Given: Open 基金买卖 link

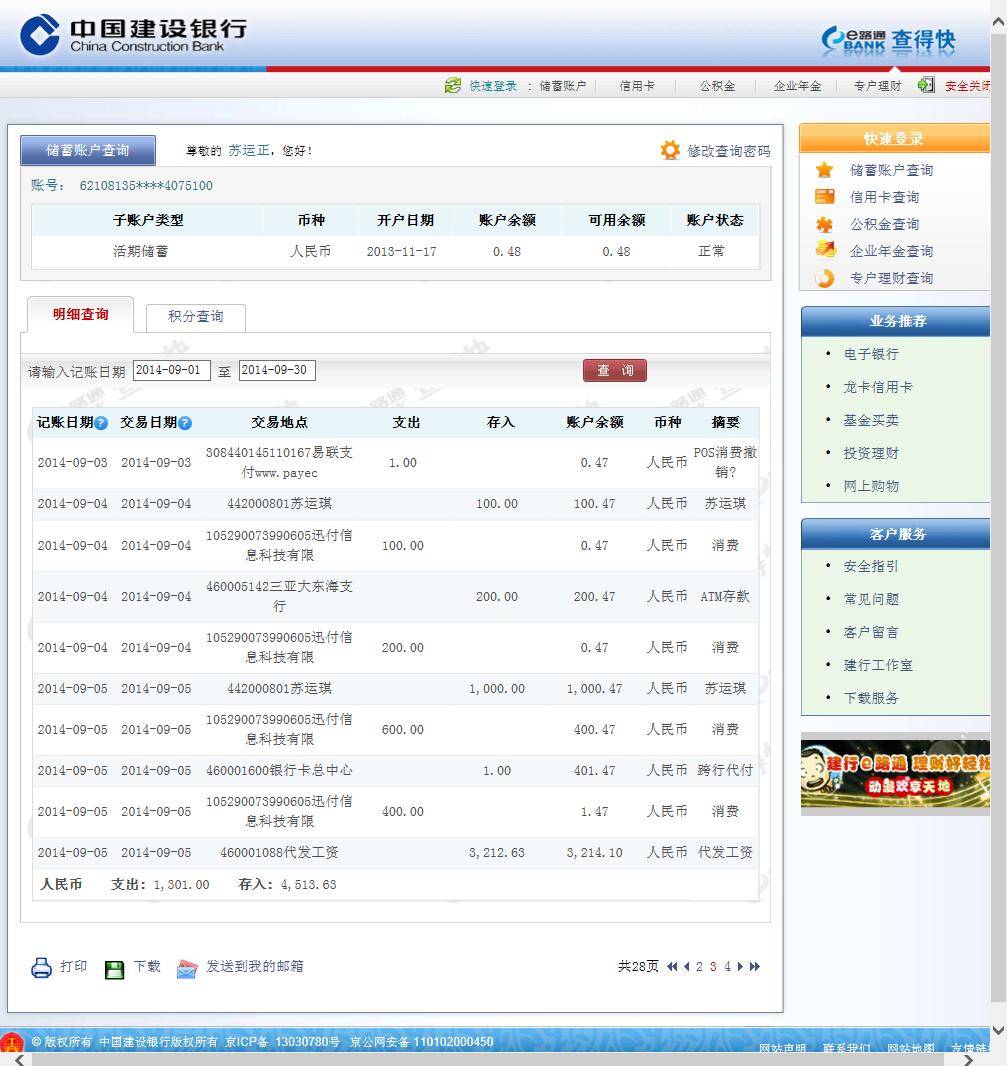Looking at the screenshot, I should click(x=871, y=420).
